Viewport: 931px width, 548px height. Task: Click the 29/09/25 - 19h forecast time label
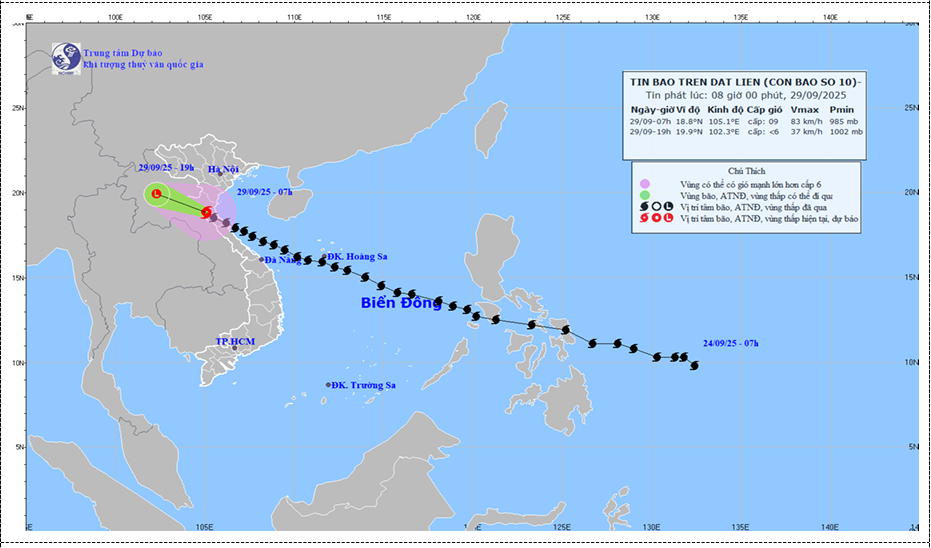coord(167,169)
